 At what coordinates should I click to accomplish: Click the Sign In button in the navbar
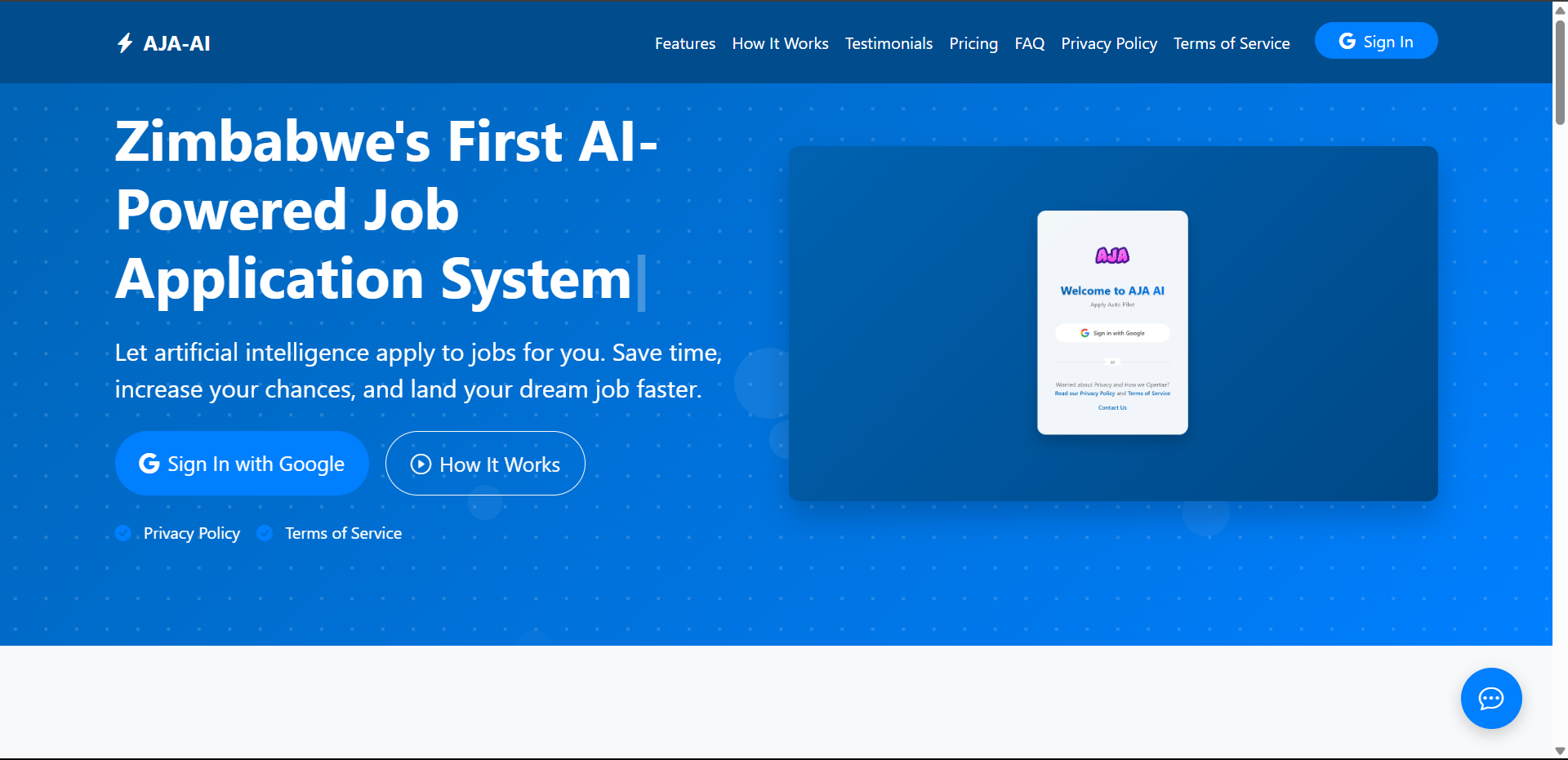(1375, 41)
